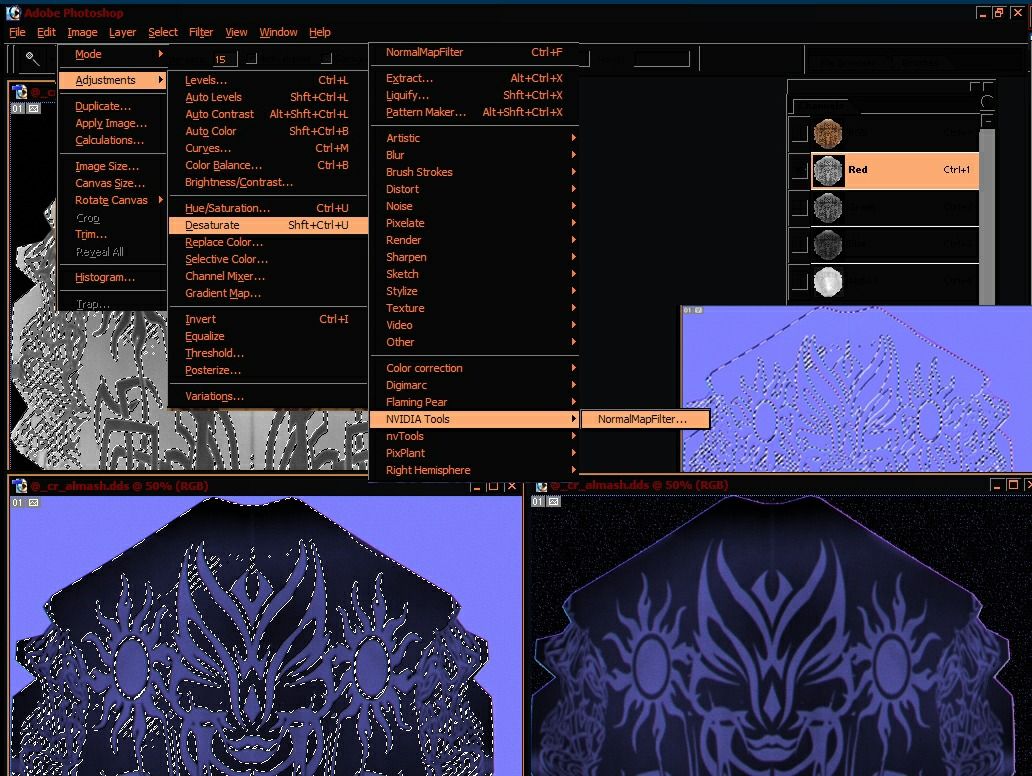Expand the Artistic filter submenu

[474, 138]
